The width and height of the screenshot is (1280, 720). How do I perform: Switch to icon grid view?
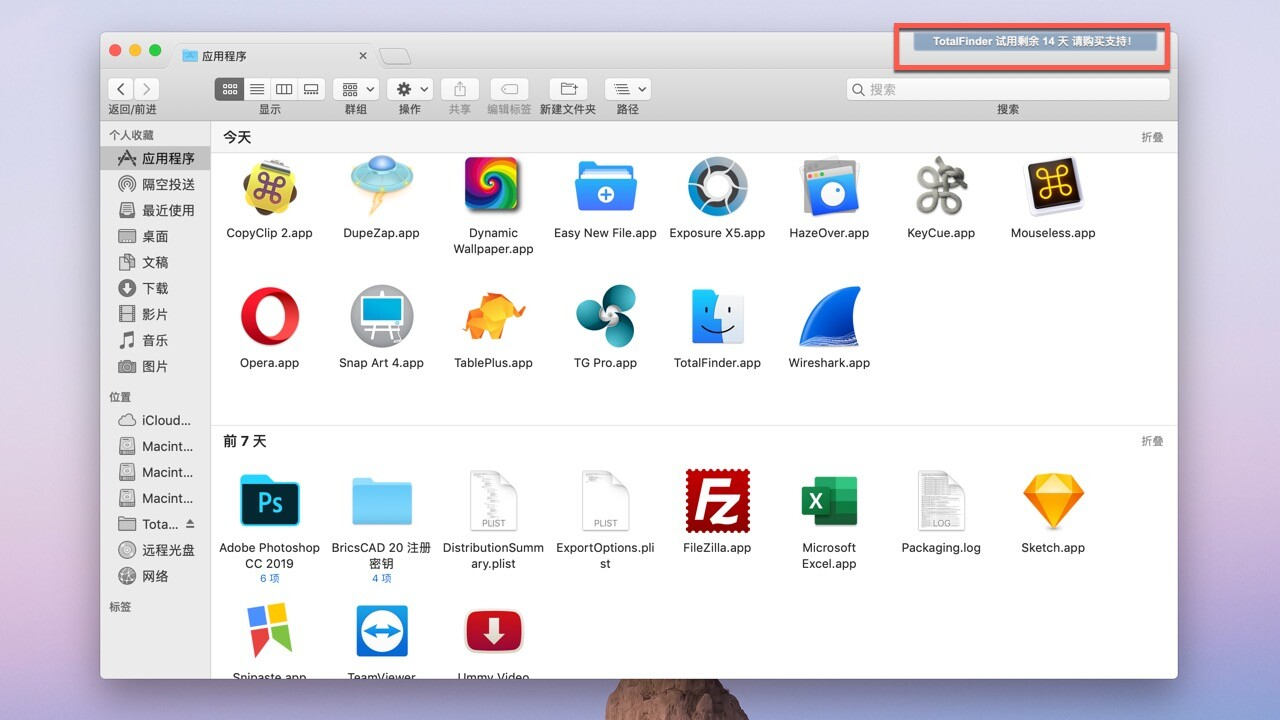coord(230,89)
